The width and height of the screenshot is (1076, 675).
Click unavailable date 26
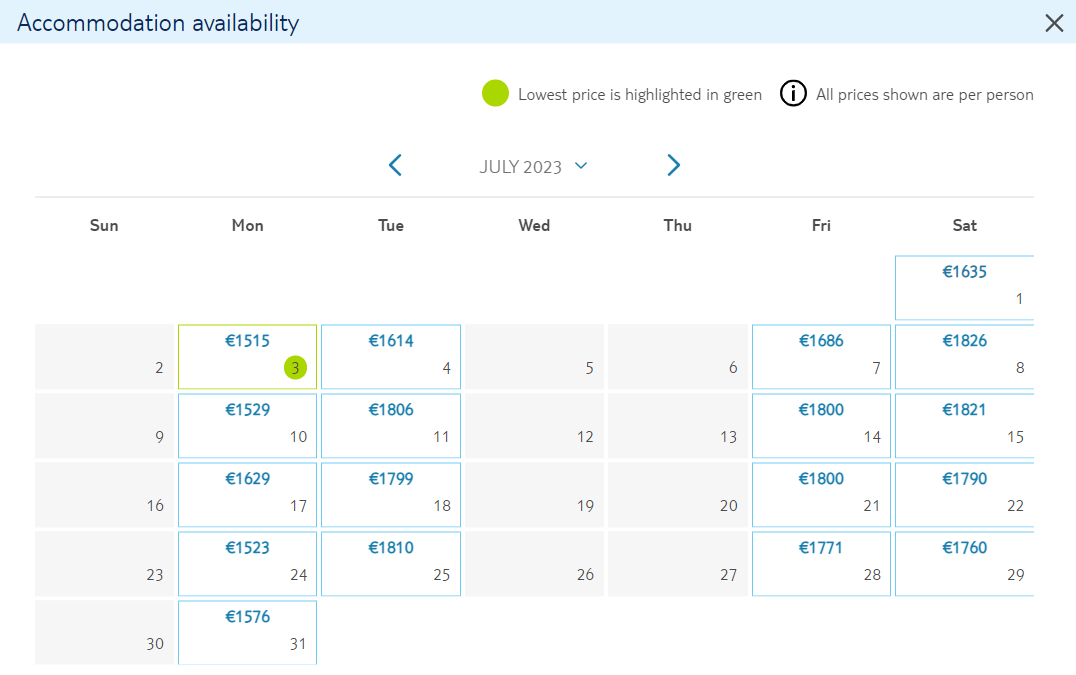[x=534, y=564]
